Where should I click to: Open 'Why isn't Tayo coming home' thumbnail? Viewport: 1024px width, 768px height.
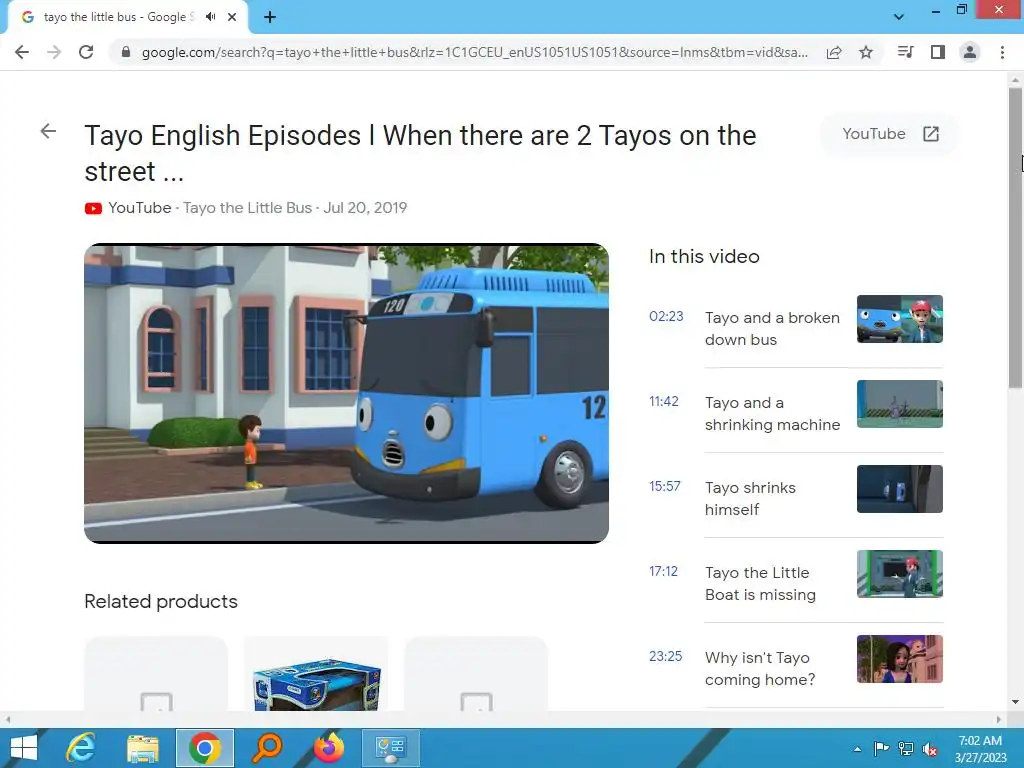[899, 658]
